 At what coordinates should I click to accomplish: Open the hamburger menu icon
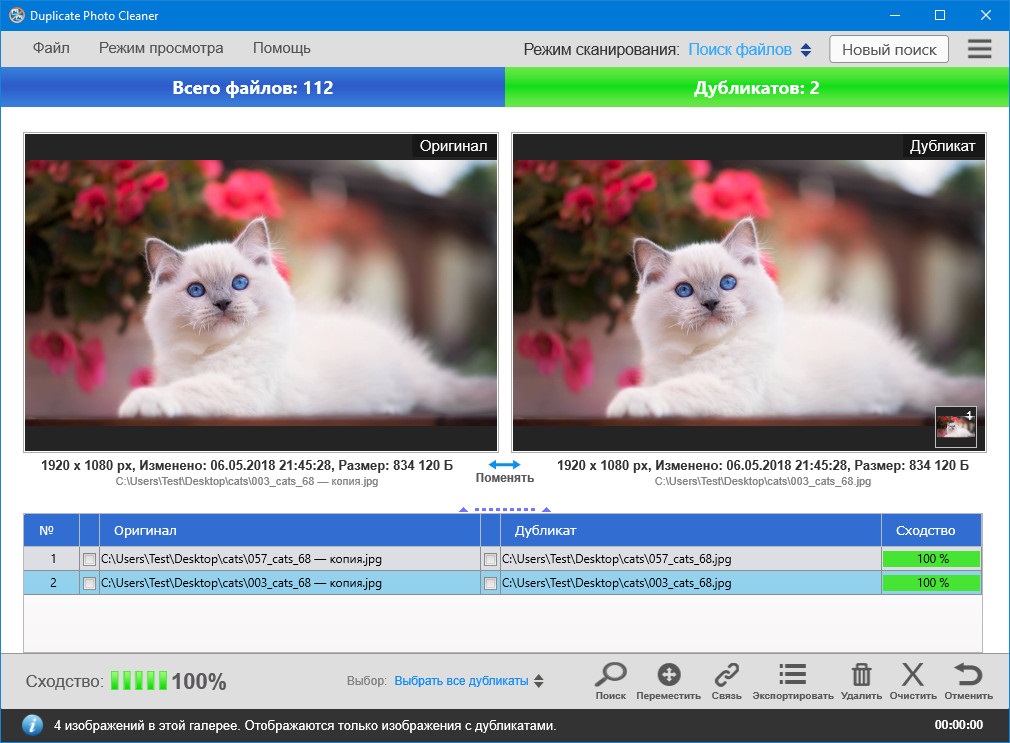[979, 49]
